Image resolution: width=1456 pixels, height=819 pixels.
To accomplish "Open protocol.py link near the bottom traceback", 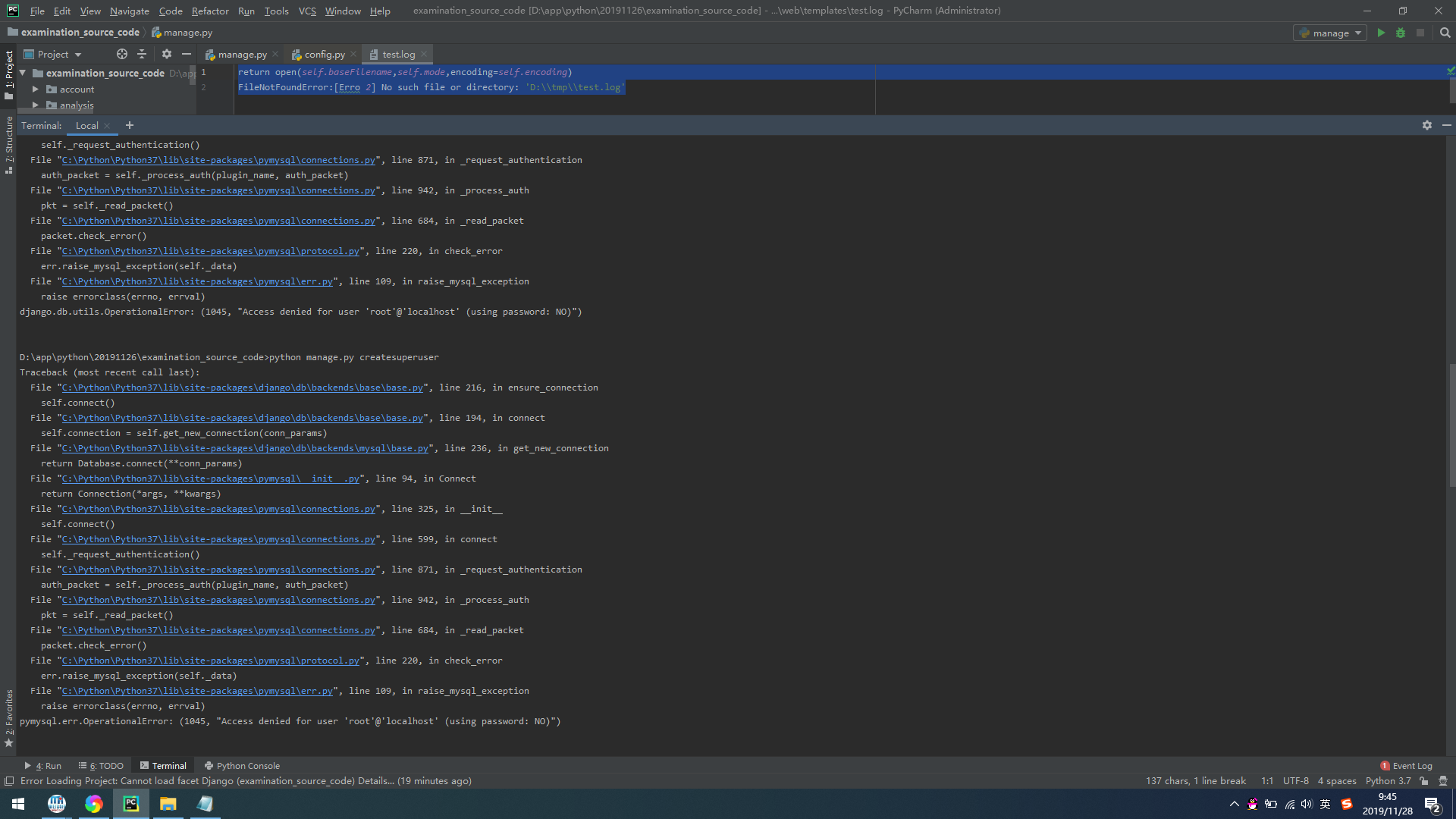I will 210,661.
